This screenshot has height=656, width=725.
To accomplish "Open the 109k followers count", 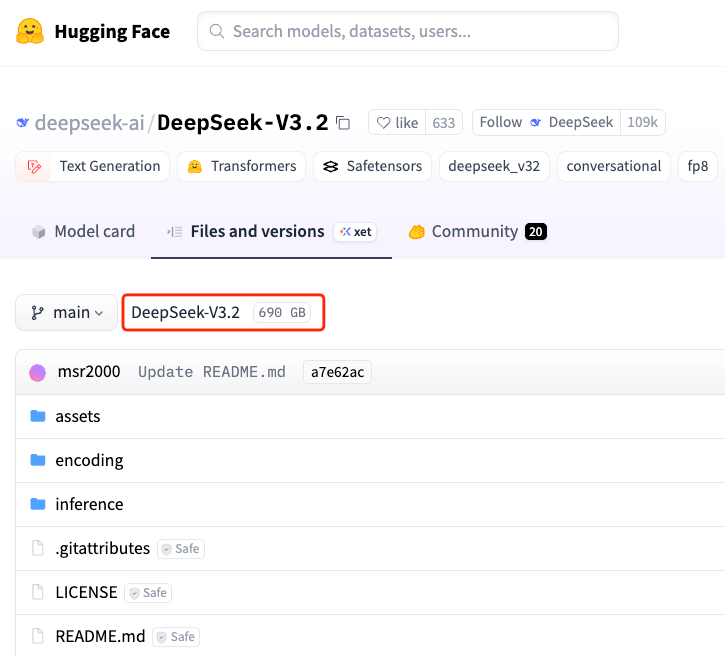I will pos(642,123).
